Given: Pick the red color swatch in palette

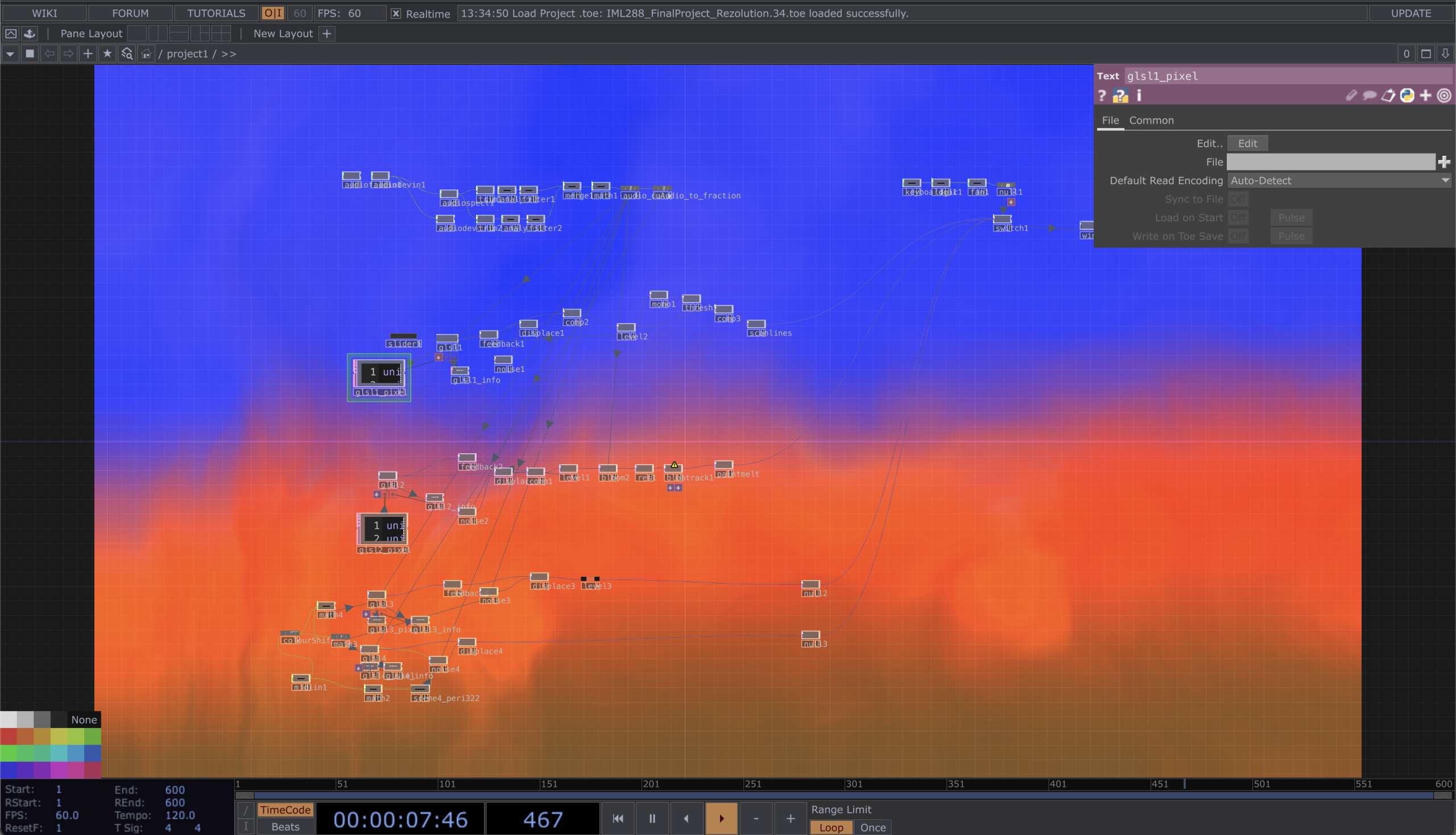Looking at the screenshot, I should pyautogui.click(x=9, y=737).
